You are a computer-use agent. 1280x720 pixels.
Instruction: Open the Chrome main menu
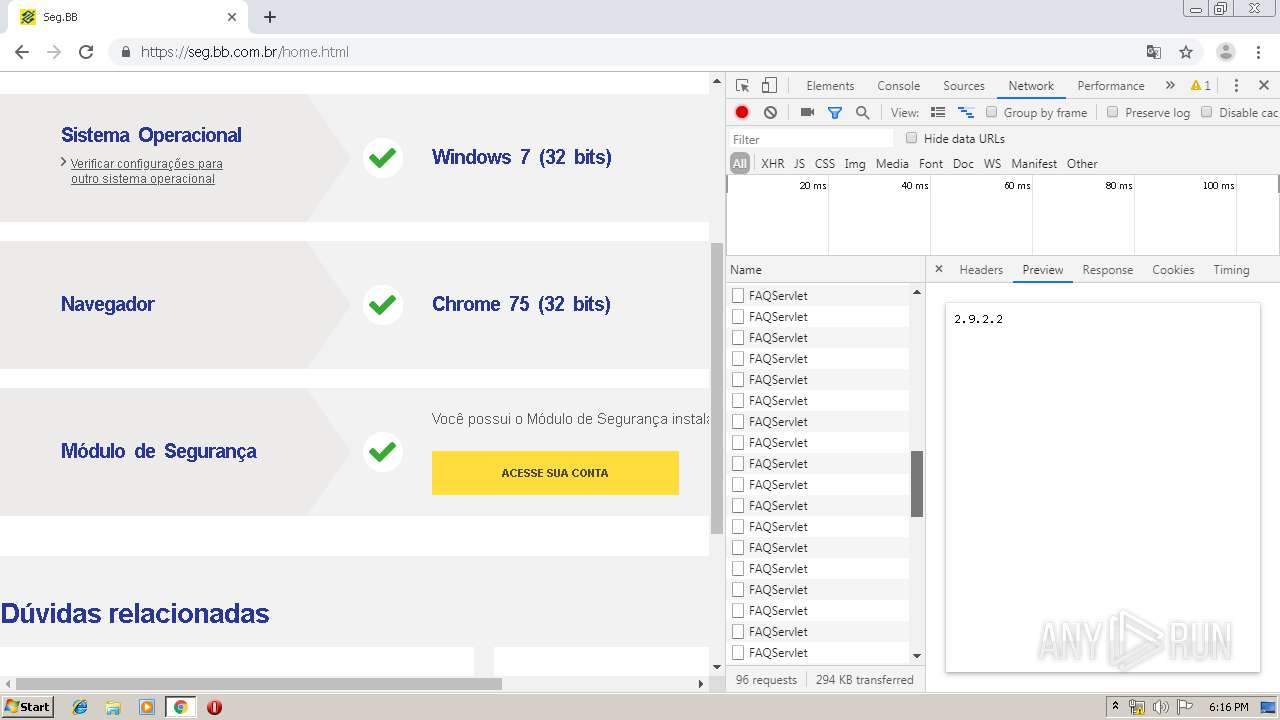click(x=1258, y=52)
